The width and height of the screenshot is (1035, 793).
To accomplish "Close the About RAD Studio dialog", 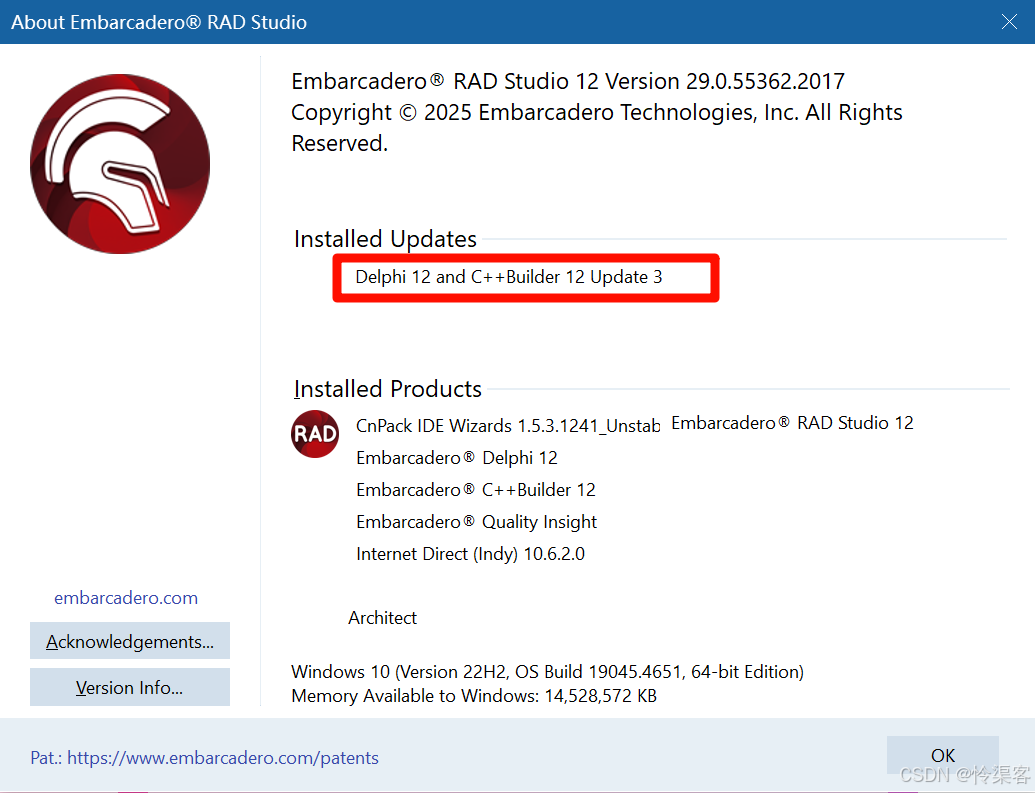I will pos(1009,22).
